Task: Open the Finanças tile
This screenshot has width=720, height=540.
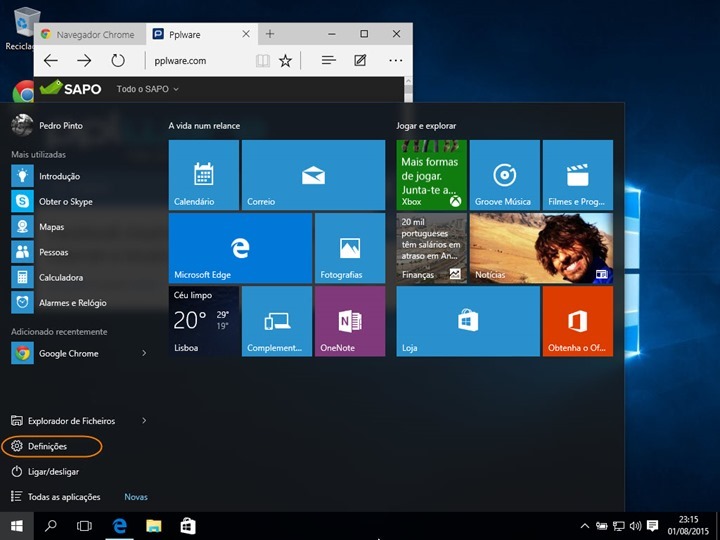Action: point(431,248)
